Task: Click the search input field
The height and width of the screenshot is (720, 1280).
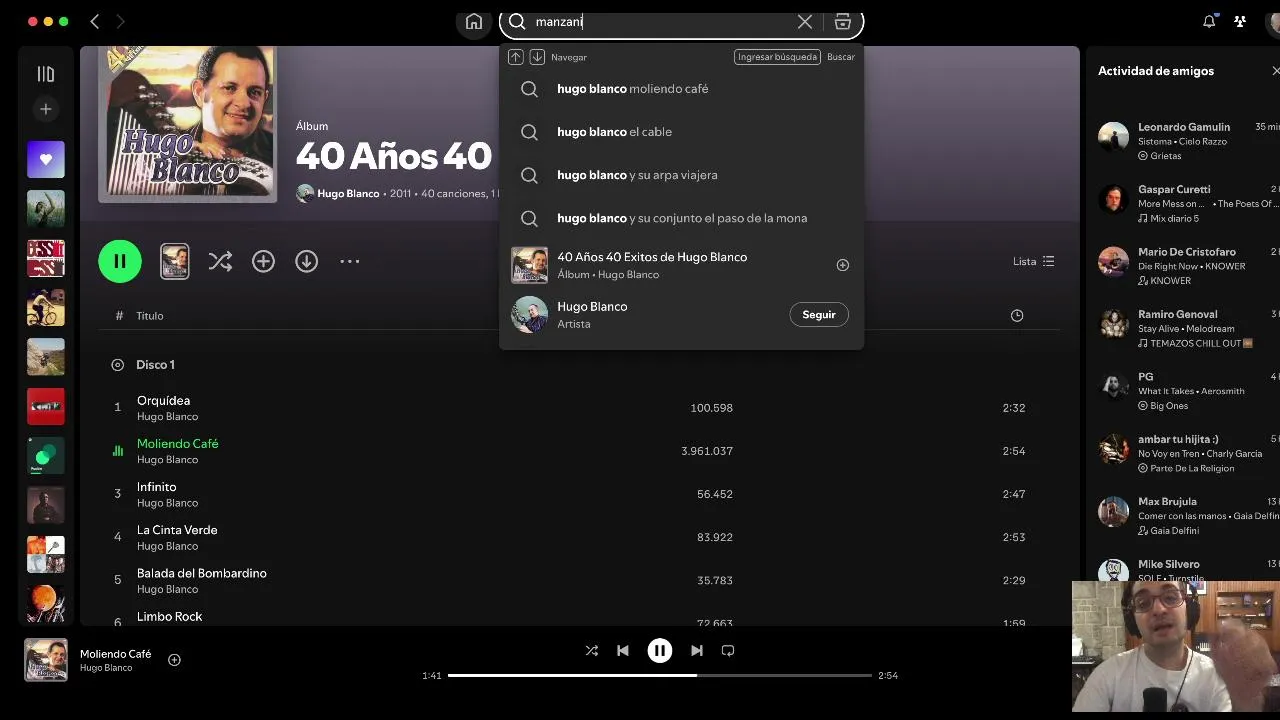Action: [x=660, y=22]
